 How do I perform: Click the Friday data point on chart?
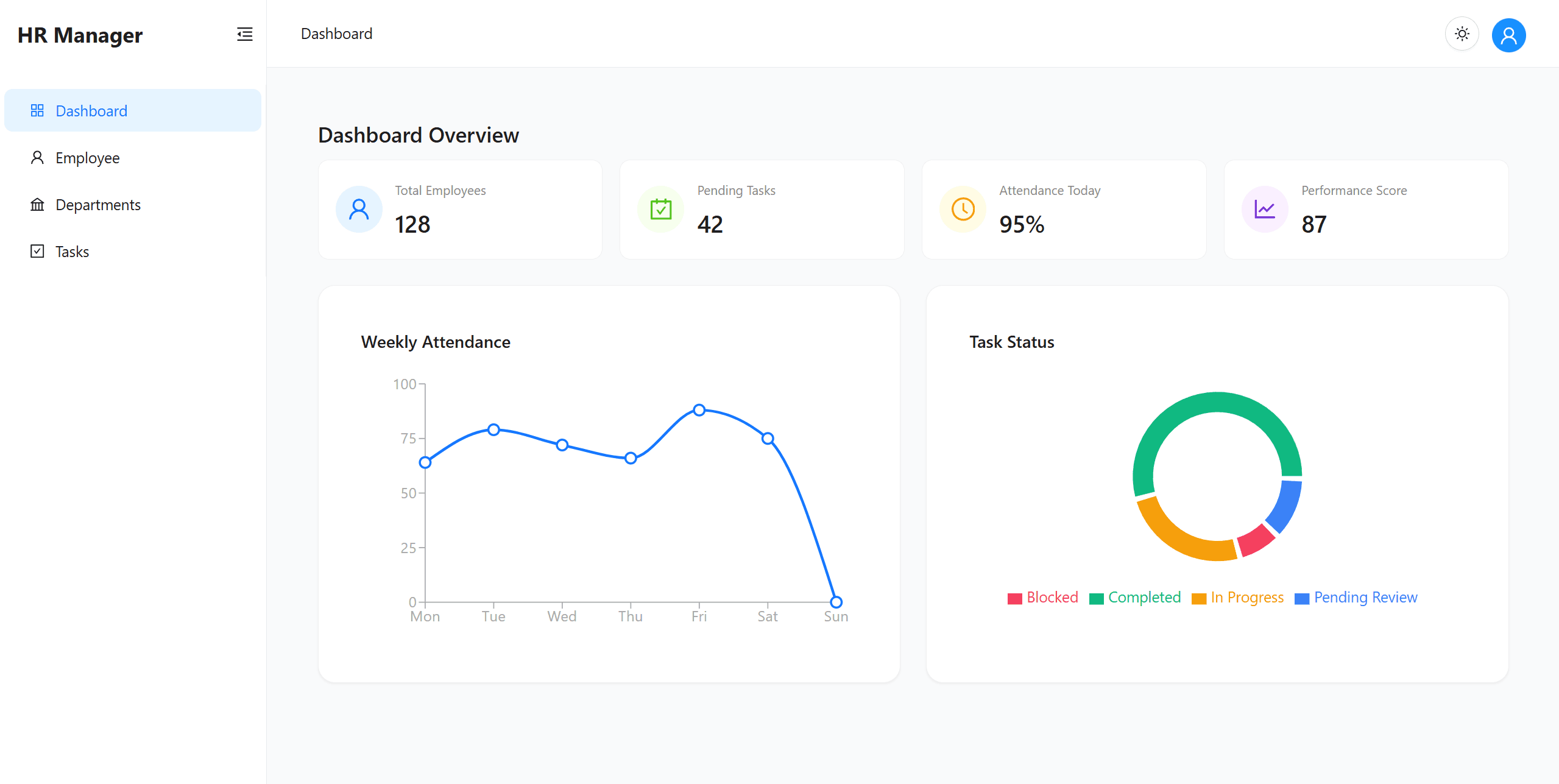click(699, 410)
